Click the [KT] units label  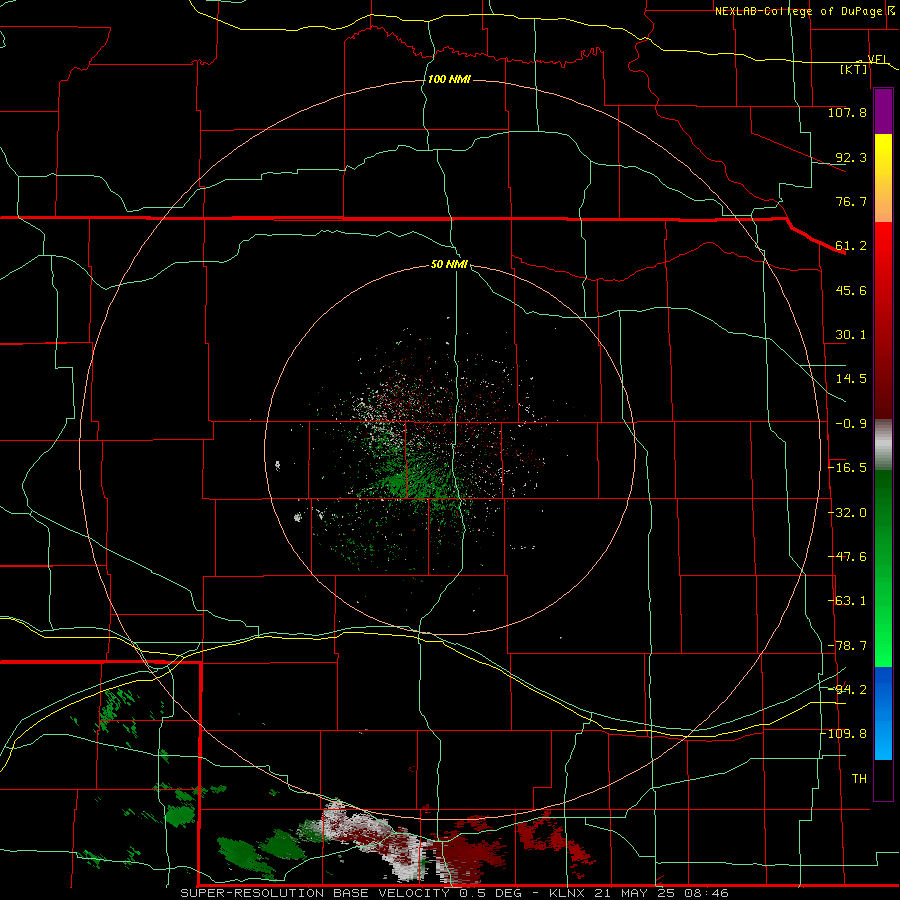pos(854,69)
